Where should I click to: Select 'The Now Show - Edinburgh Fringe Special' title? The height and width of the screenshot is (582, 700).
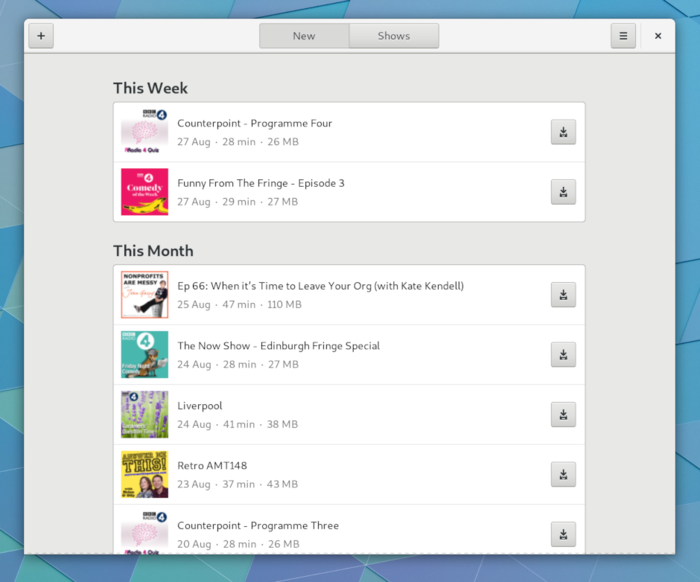(x=279, y=346)
